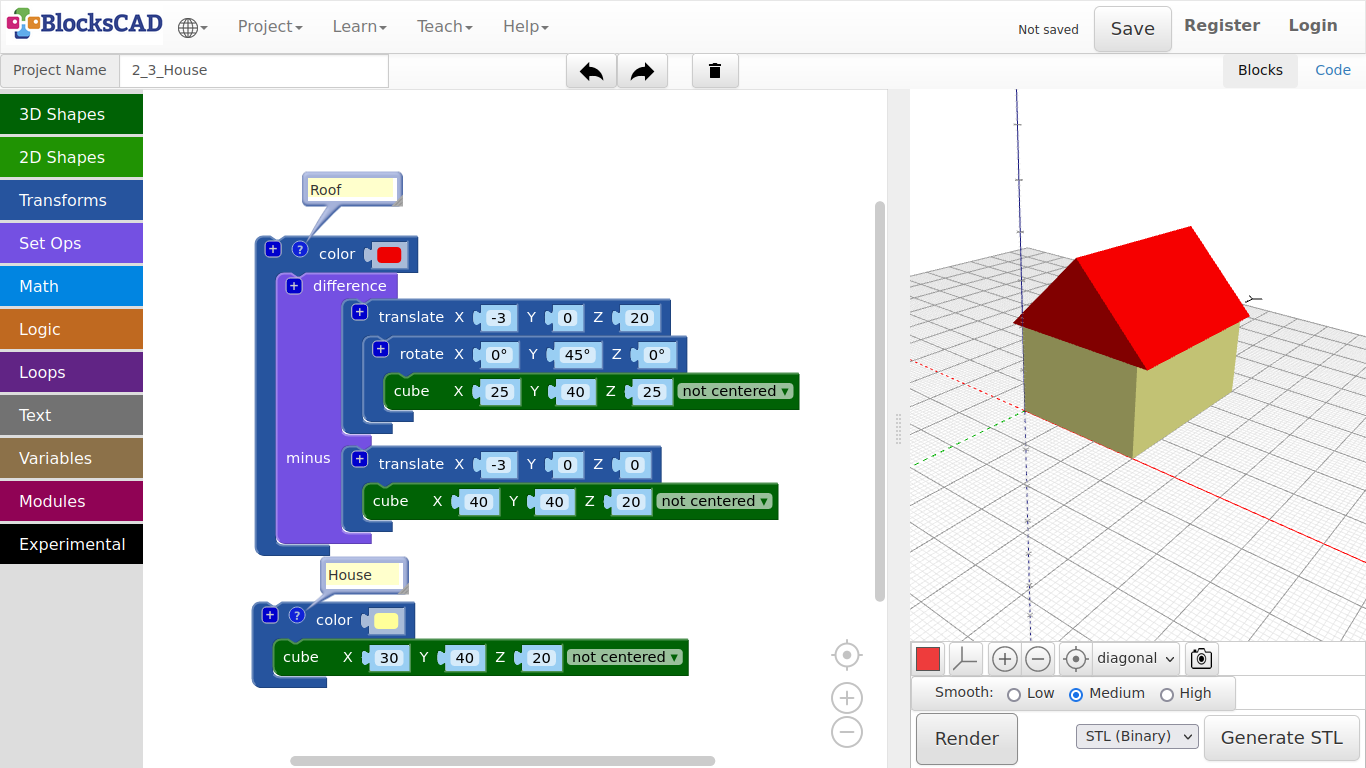Viewport: 1366px width, 768px height.
Task: Zoom out the 3D render view
Action: coord(1038,659)
